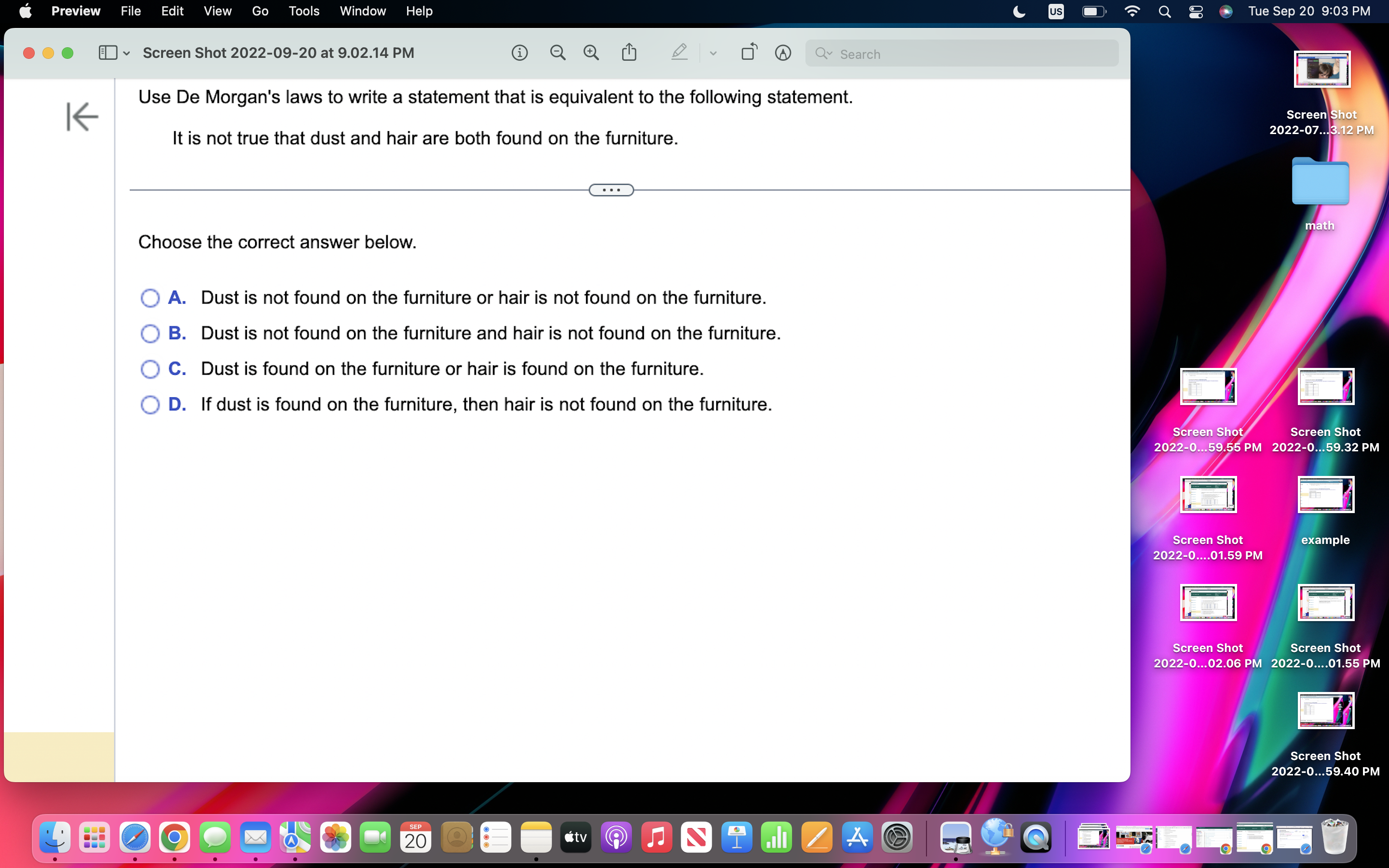This screenshot has width=1389, height=868.
Task: Open the Tools menu
Action: click(x=304, y=11)
